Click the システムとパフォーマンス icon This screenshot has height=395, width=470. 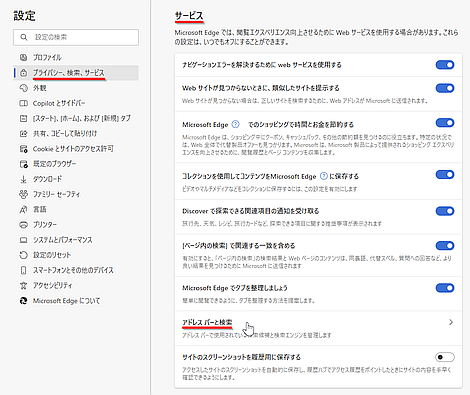23,240
